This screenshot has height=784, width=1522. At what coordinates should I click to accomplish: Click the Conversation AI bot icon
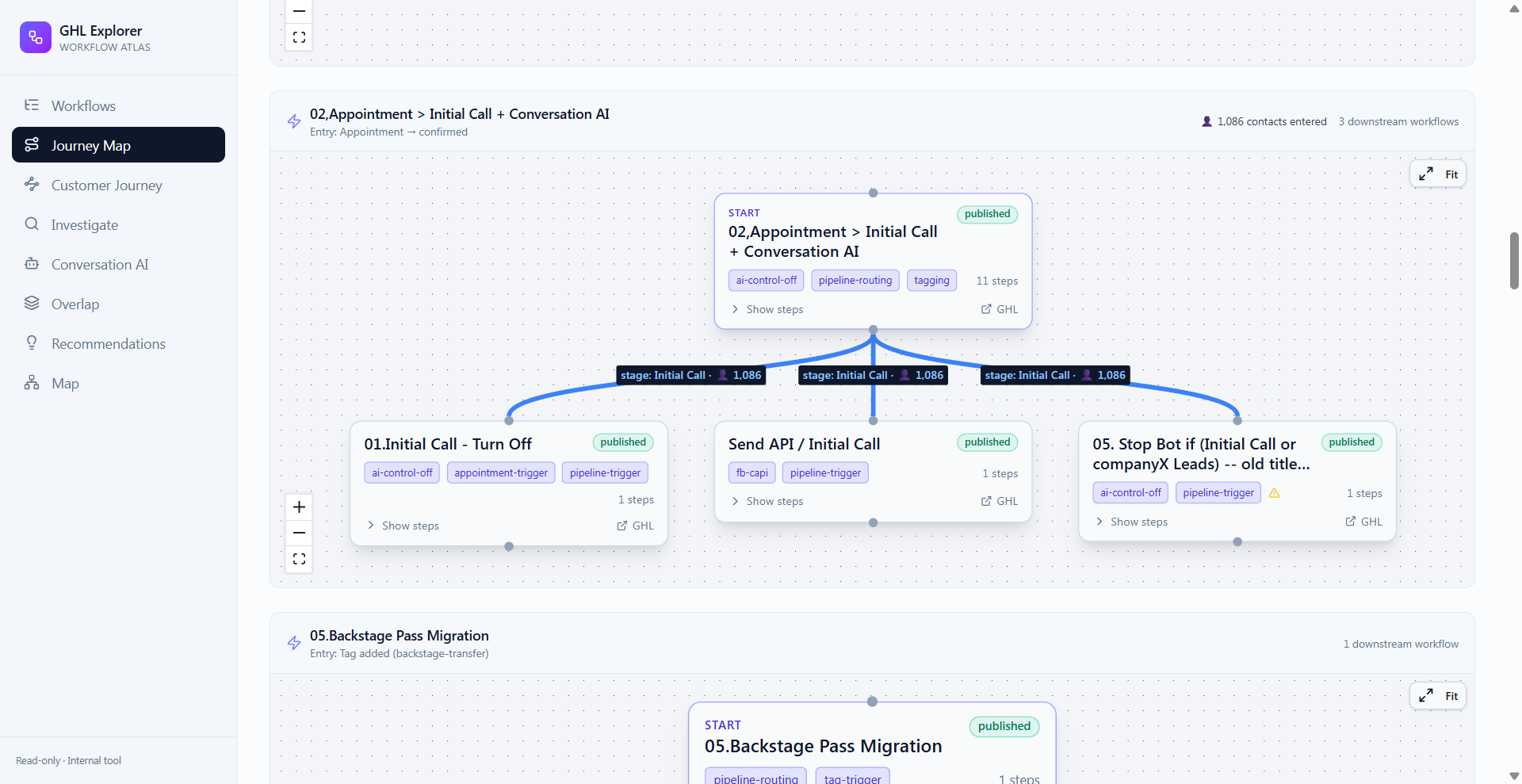[x=32, y=263]
